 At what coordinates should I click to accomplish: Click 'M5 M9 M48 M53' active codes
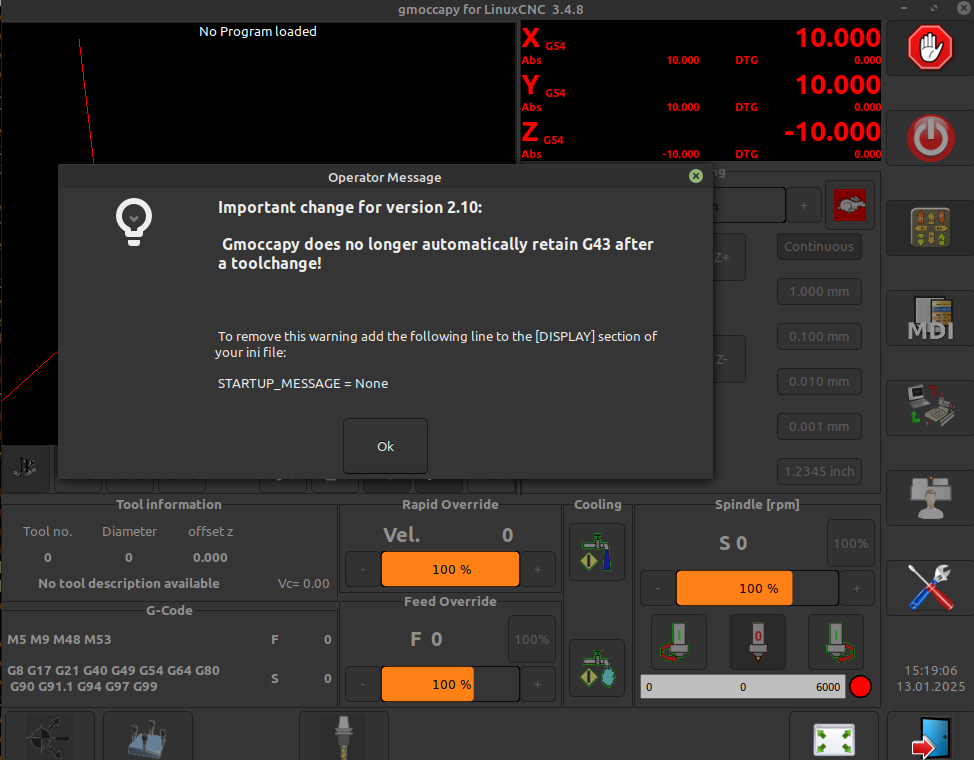(59, 639)
